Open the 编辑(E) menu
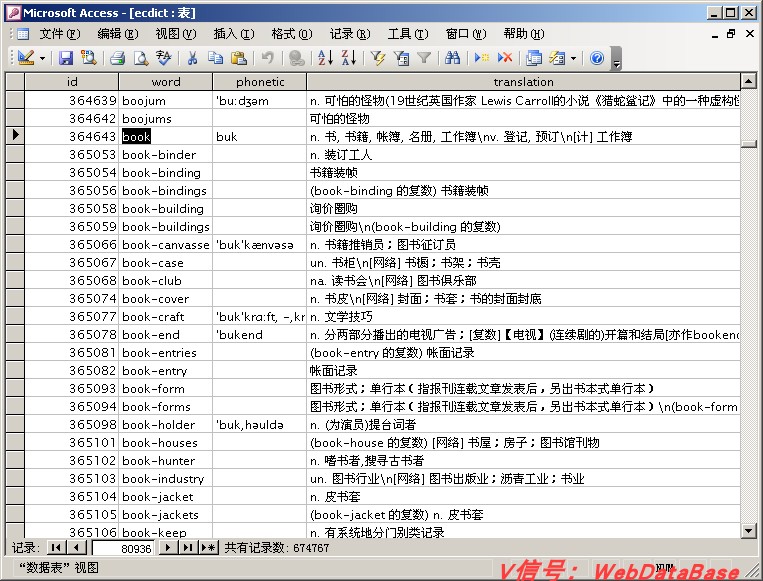Image resolution: width=763 pixels, height=581 pixels. tap(118, 34)
